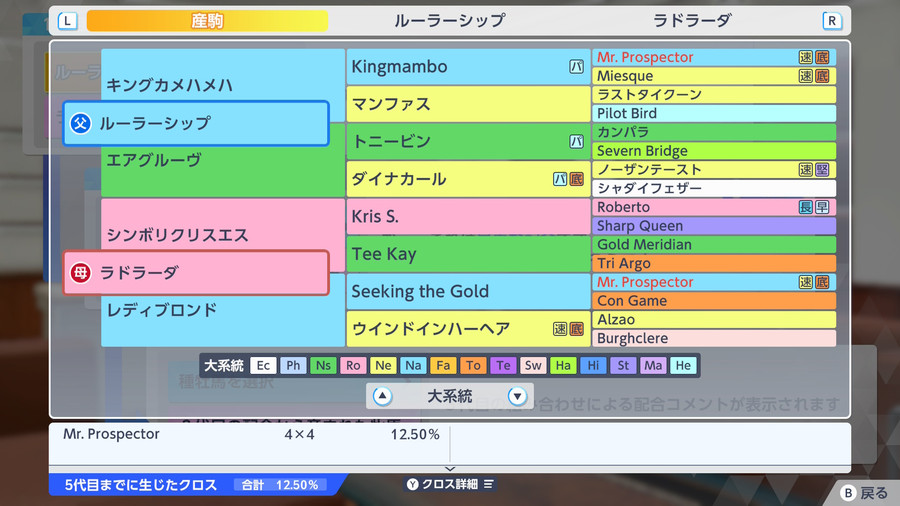900x506 pixels.
Task: Click the 合計 12.50% cross total
Action: coord(280,485)
